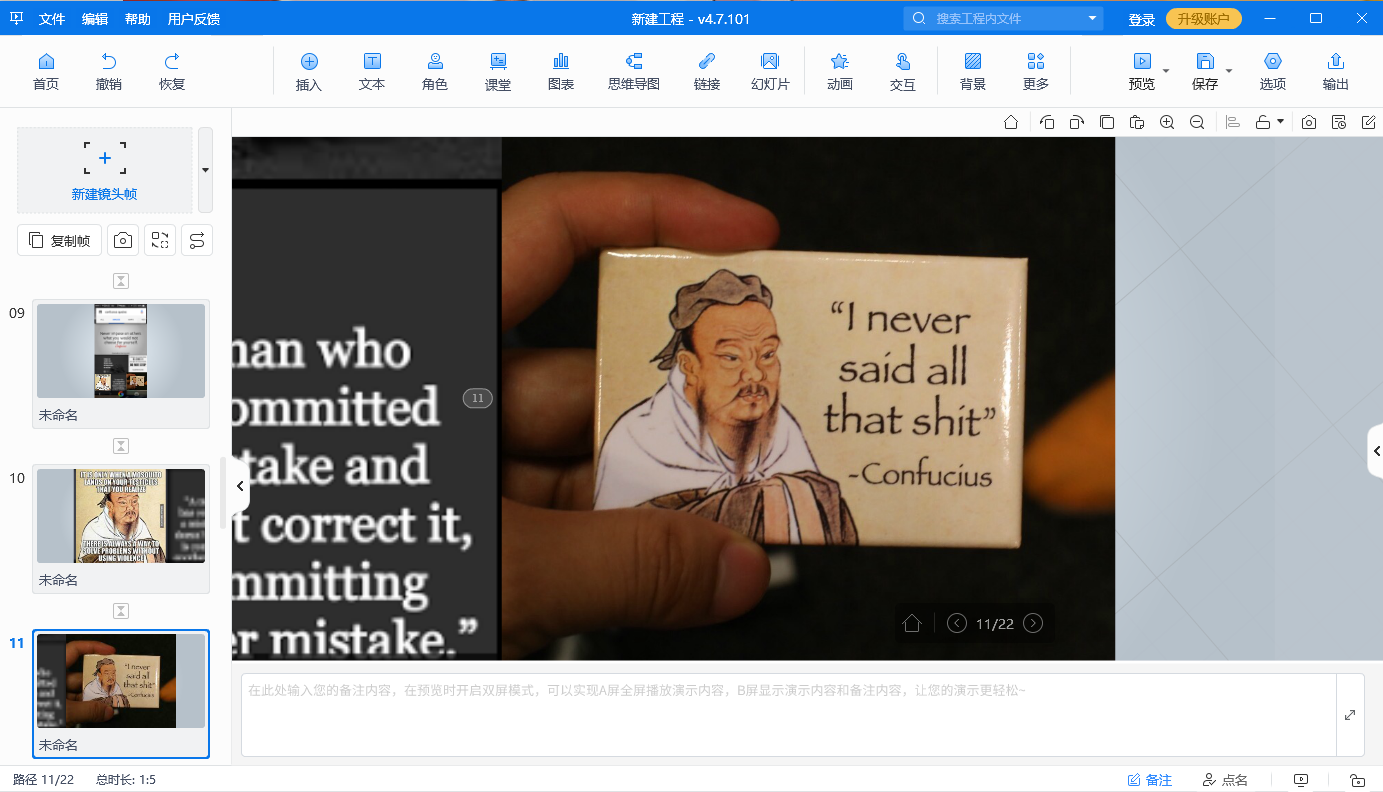Click the 升级账户 upgrade button
Viewport: 1383px width, 792px height.
point(1204,19)
